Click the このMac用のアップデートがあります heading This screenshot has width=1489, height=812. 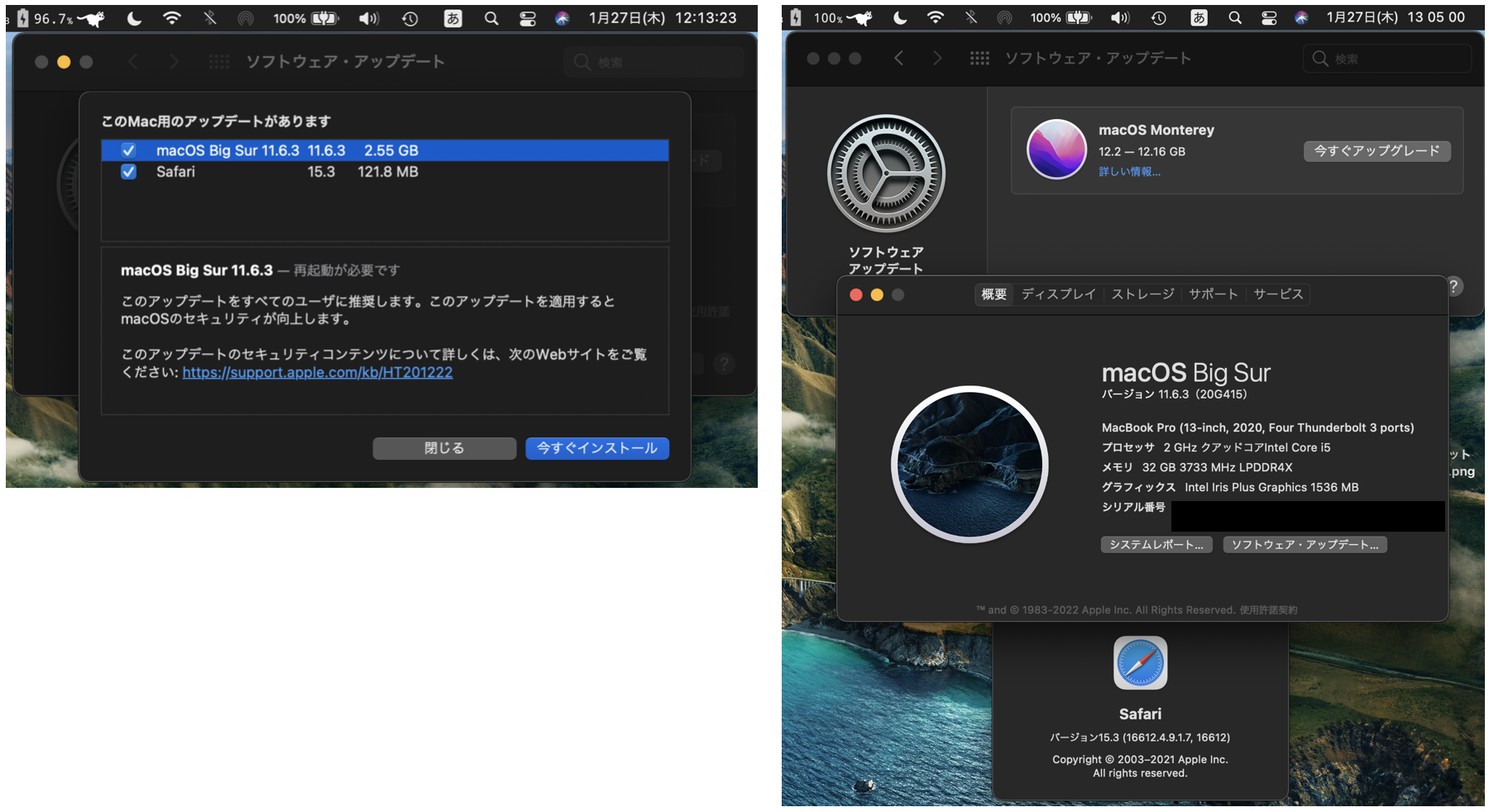216,122
